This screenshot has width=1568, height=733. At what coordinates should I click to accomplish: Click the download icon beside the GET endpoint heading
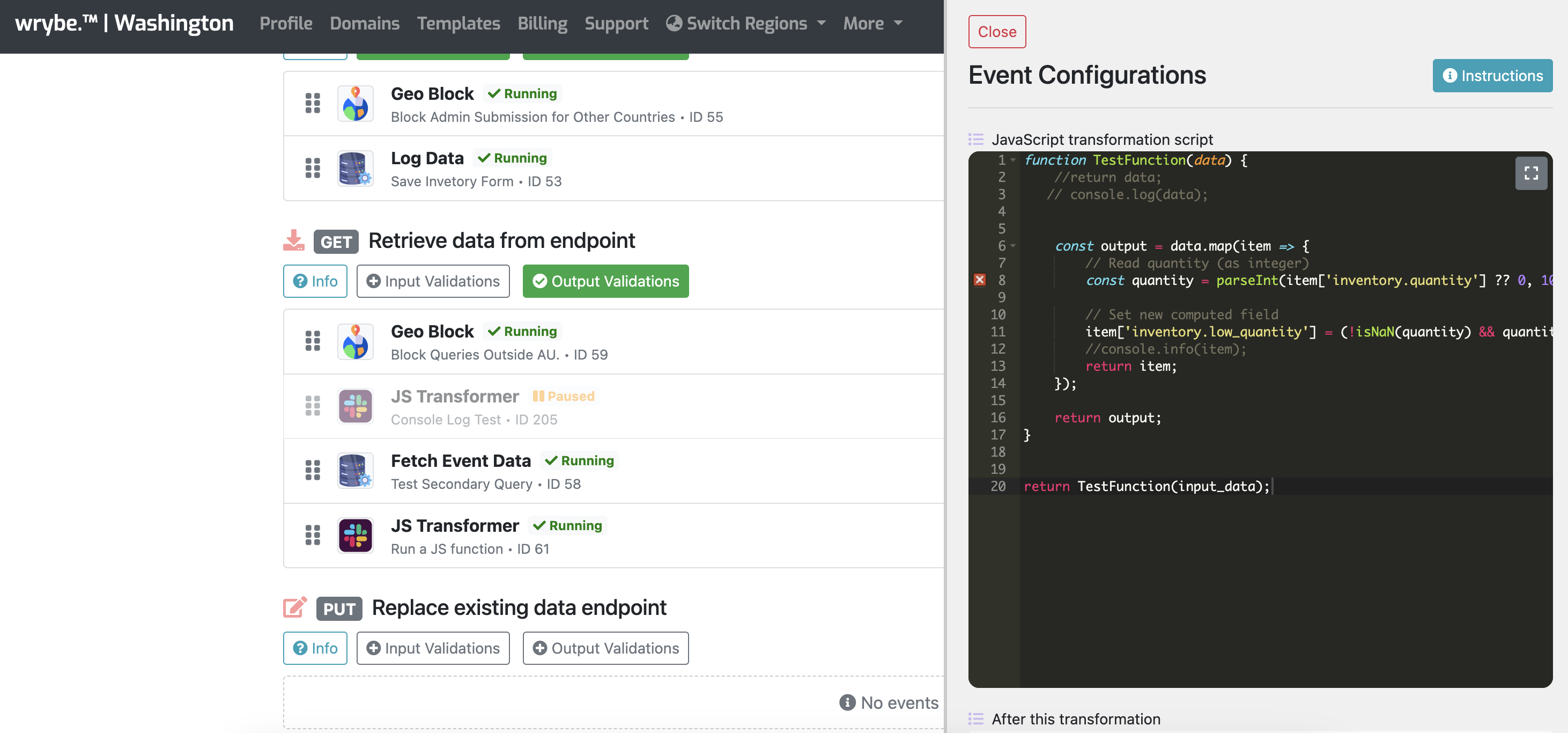tap(294, 240)
